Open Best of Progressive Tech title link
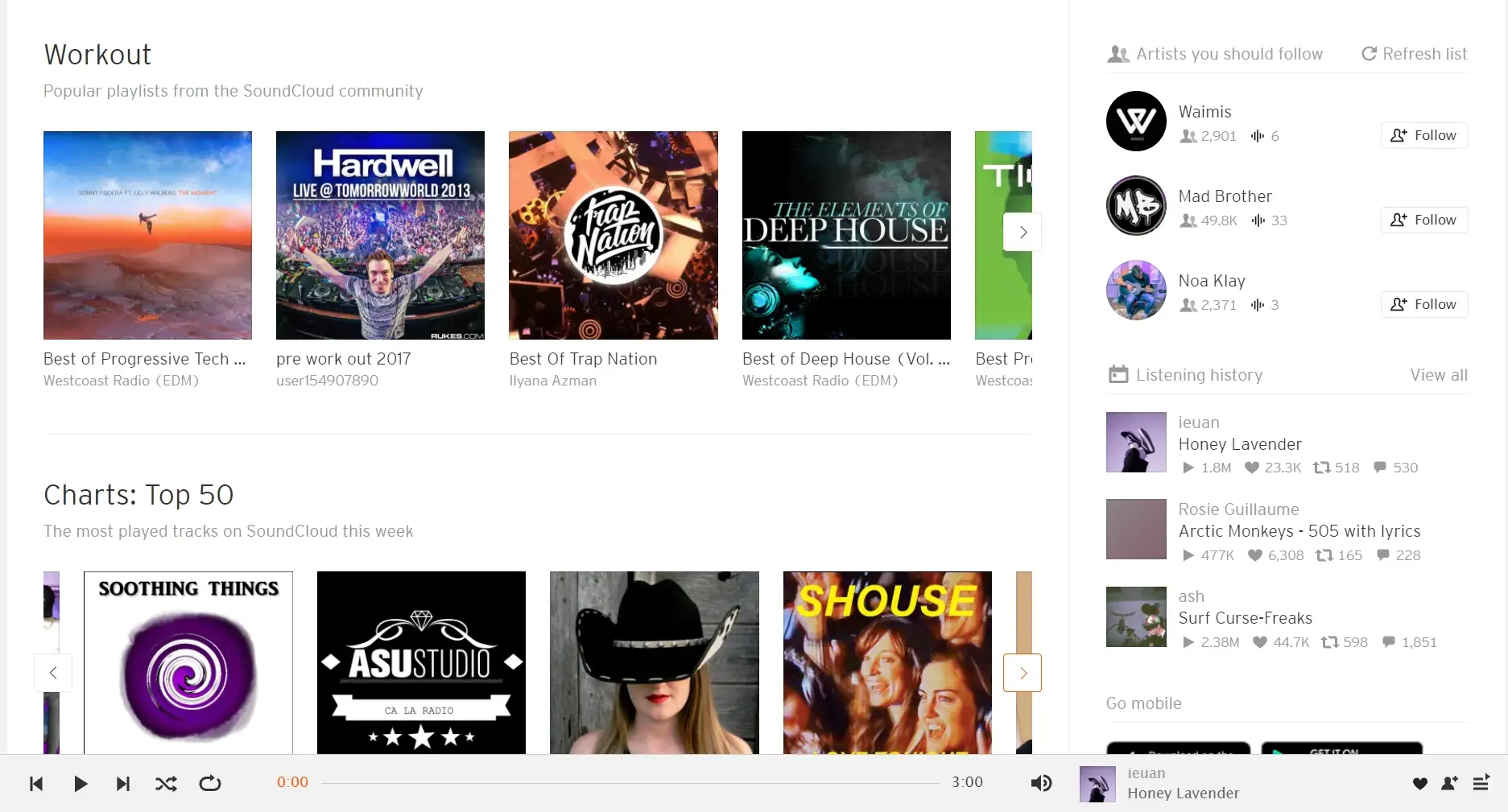The width and height of the screenshot is (1508, 812). tap(145, 359)
